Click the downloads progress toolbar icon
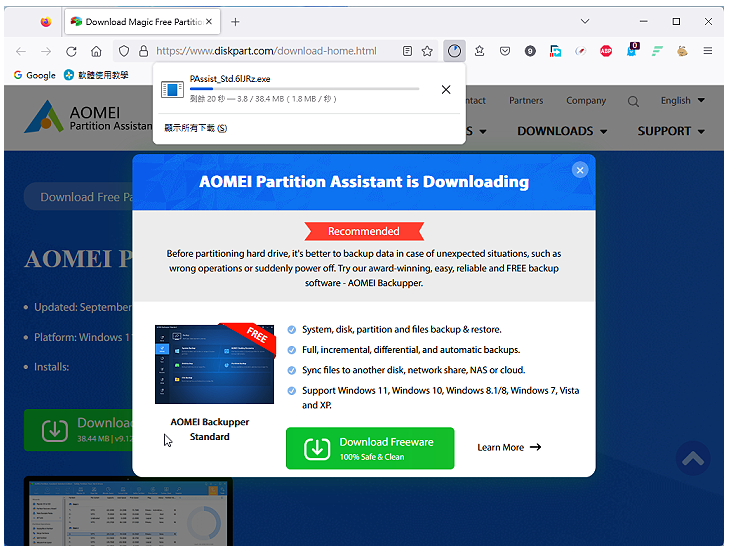Screen dimensions: 729x551 point(454,51)
